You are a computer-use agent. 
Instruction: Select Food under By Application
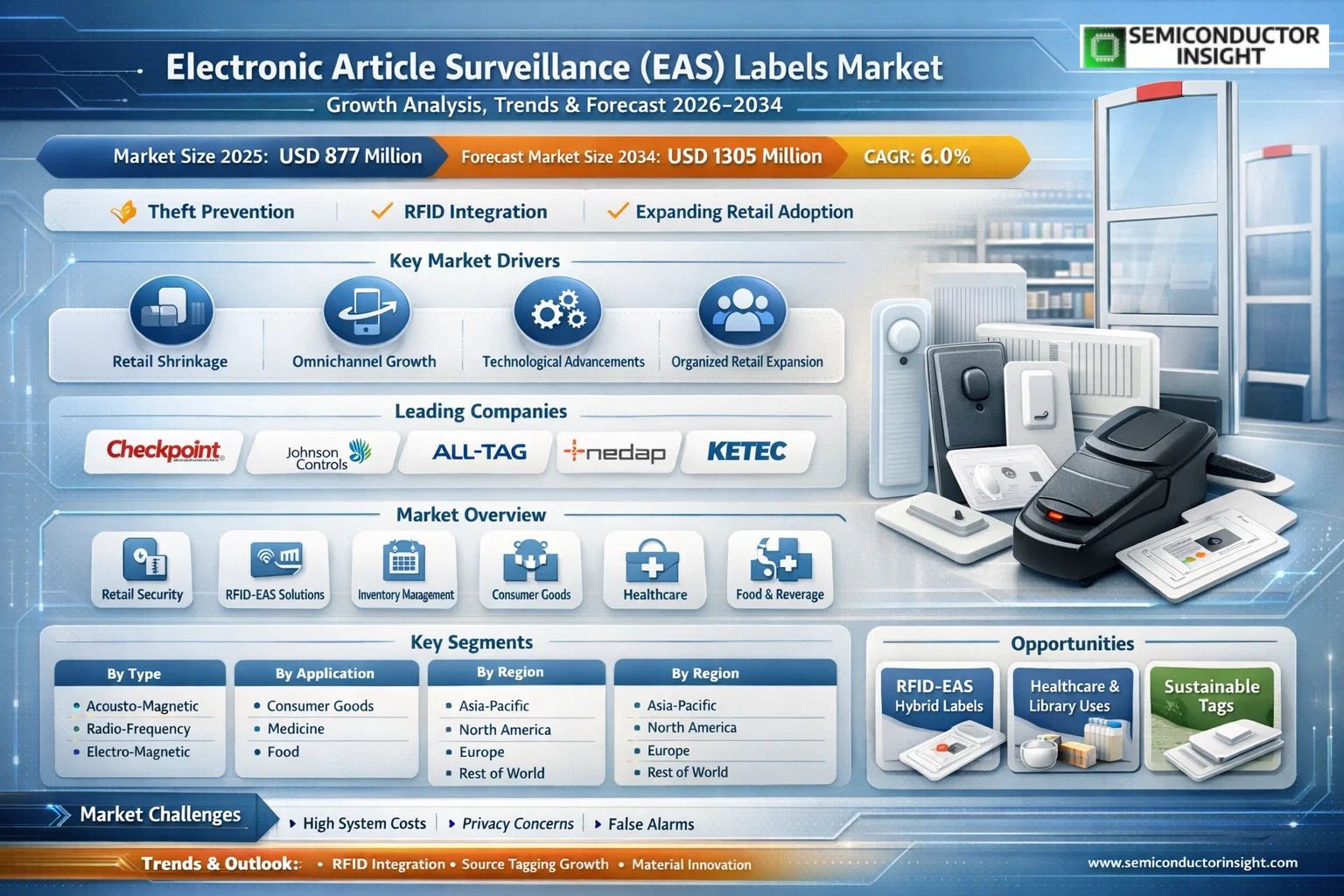(283, 752)
